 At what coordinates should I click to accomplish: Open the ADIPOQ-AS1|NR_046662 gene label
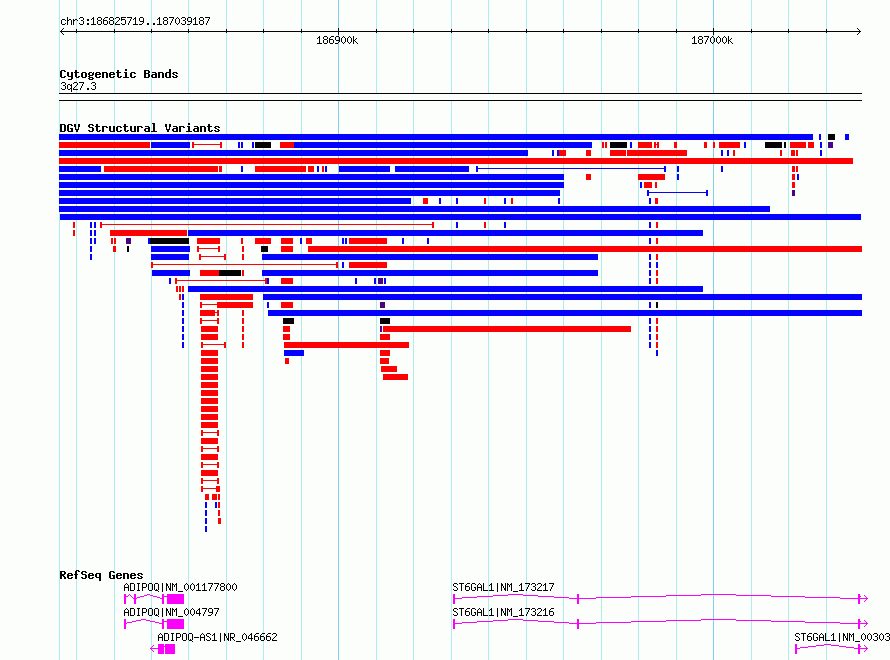point(217,637)
